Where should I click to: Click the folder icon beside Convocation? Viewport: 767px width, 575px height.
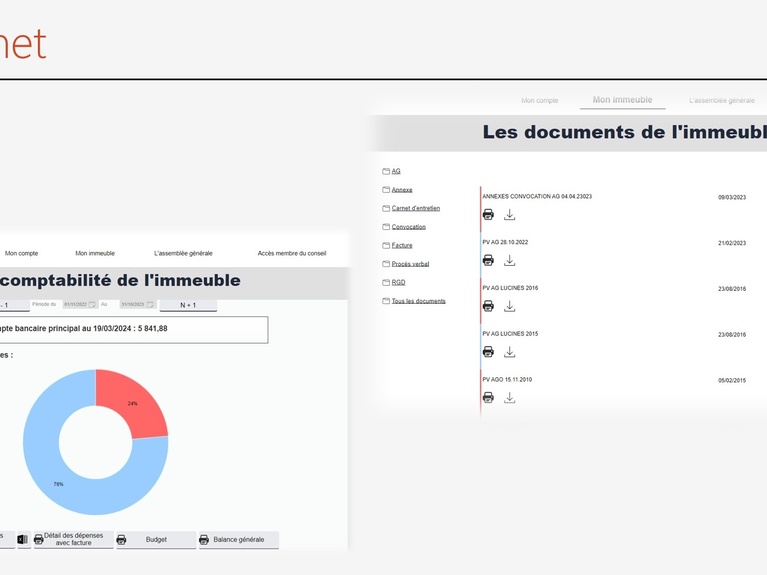click(386, 227)
